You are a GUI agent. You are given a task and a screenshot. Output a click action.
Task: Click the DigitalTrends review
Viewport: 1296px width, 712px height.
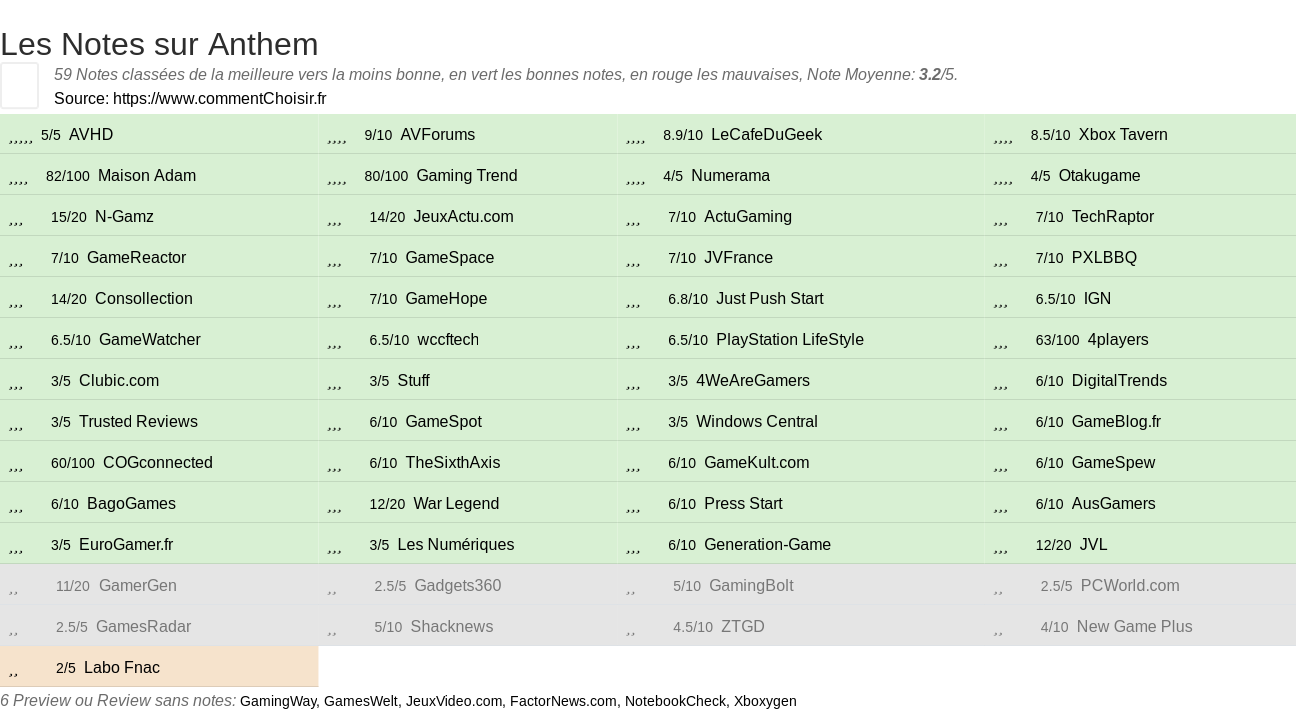1119,381
